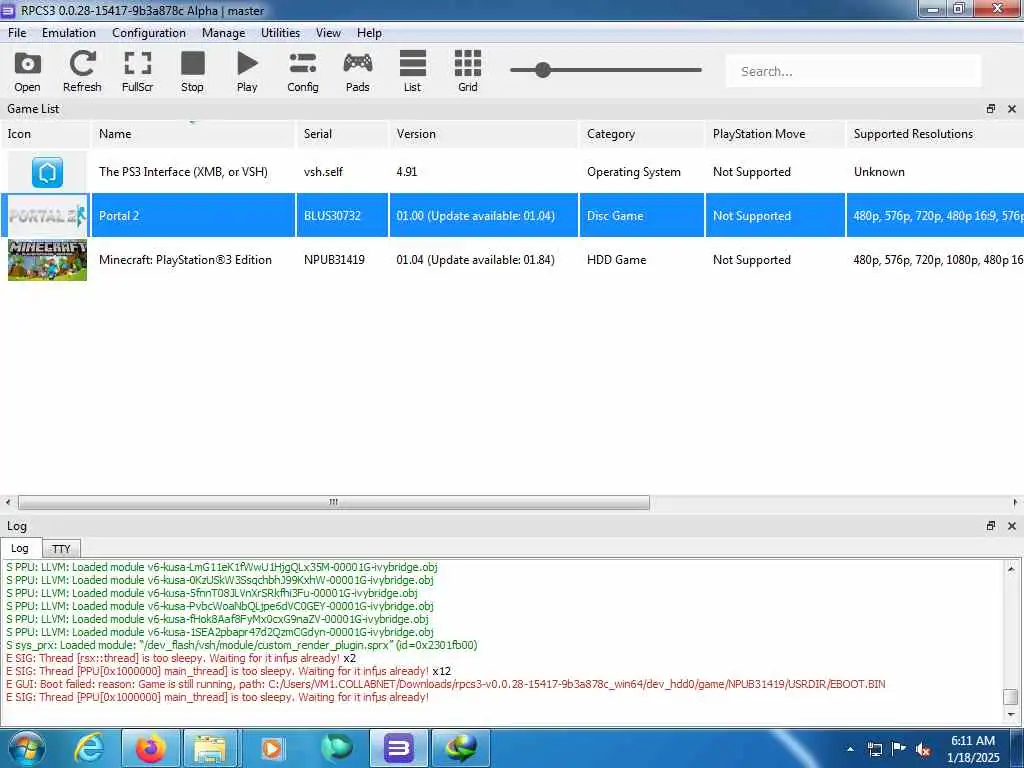1024x768 pixels.
Task: Sort by the Version column header
Action: pyautogui.click(x=483, y=134)
